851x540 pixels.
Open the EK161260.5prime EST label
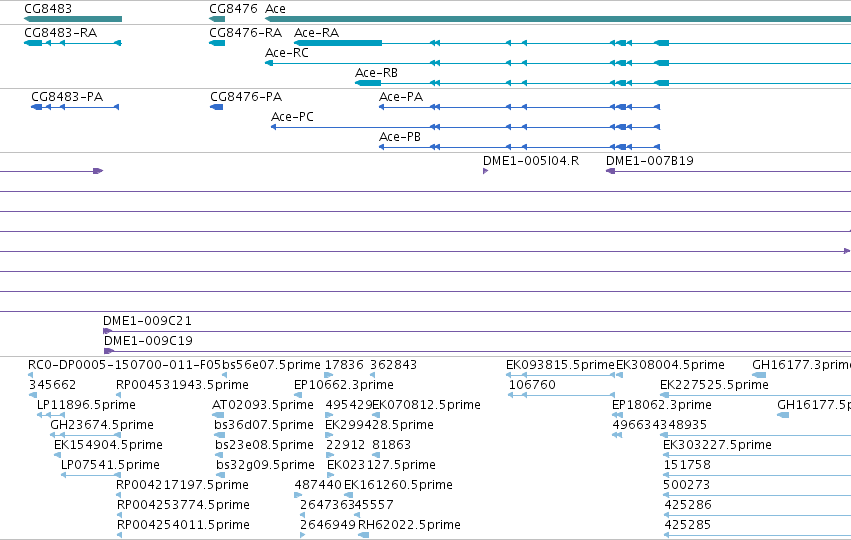[398, 485]
